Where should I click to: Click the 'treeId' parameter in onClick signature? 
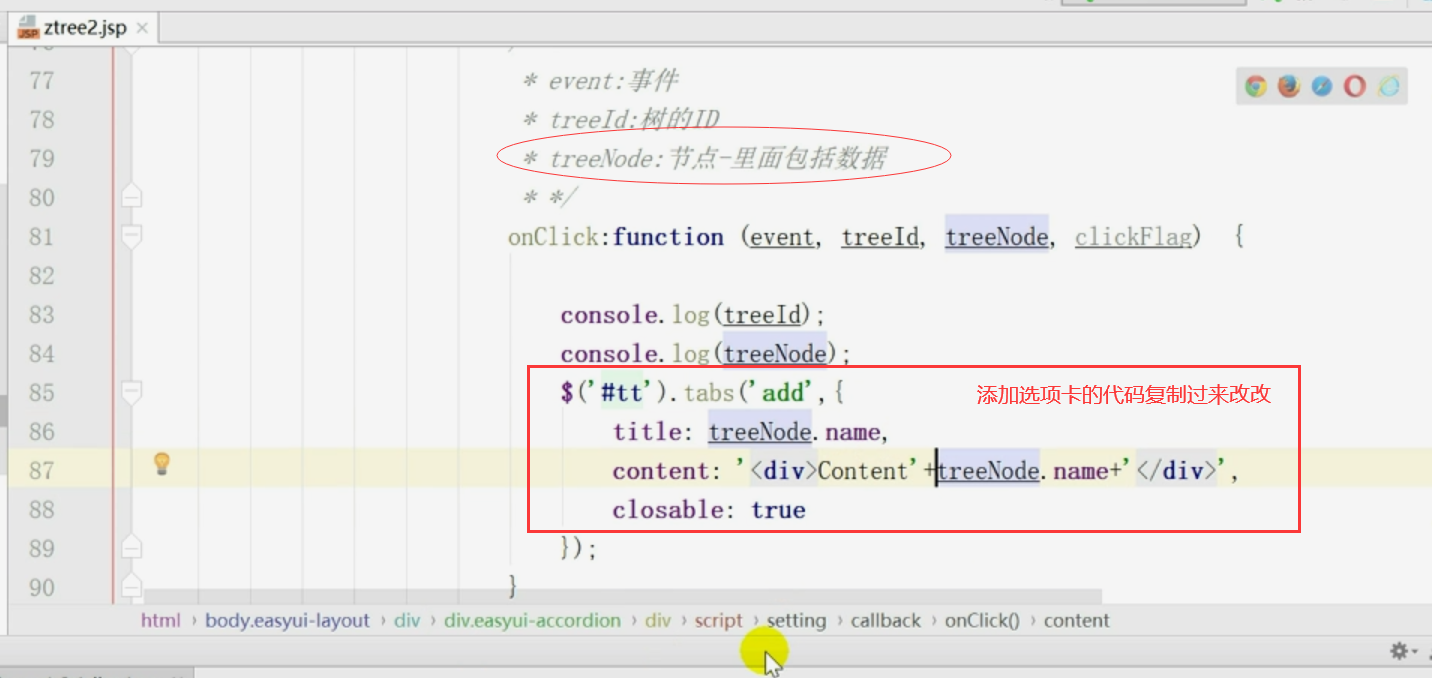tap(880, 237)
